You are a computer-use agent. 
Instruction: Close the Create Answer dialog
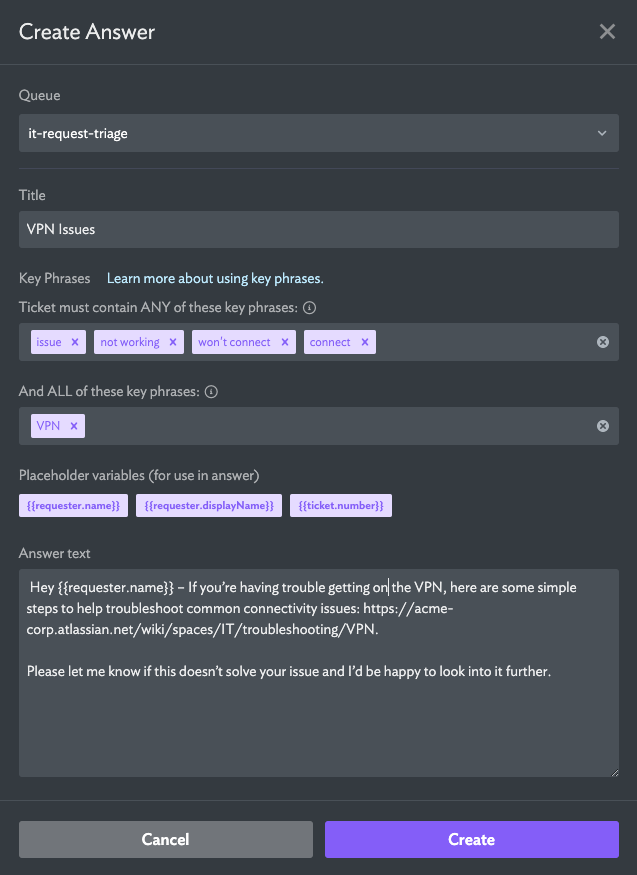click(x=607, y=31)
